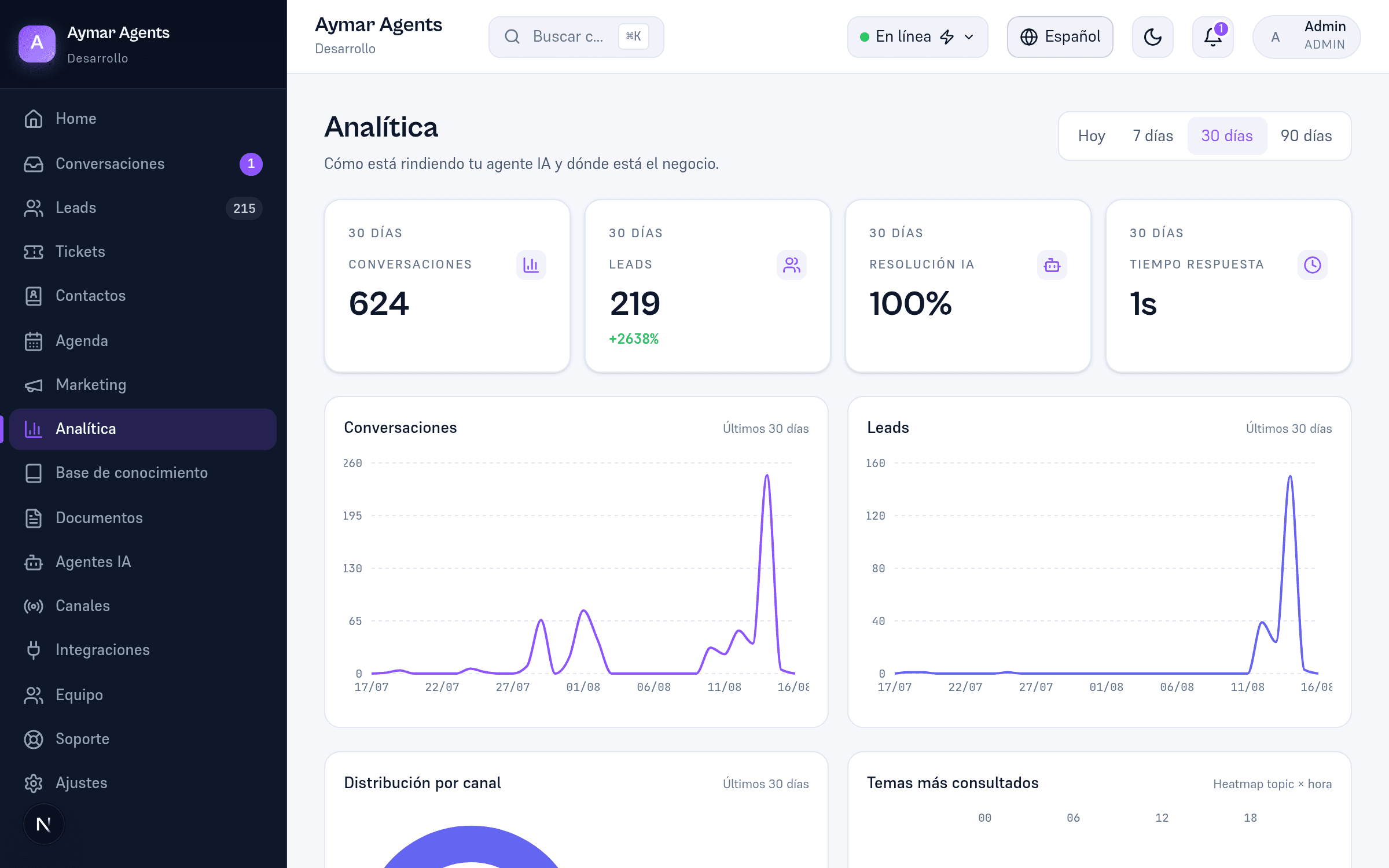Switch to the 90 días range

coord(1306,136)
